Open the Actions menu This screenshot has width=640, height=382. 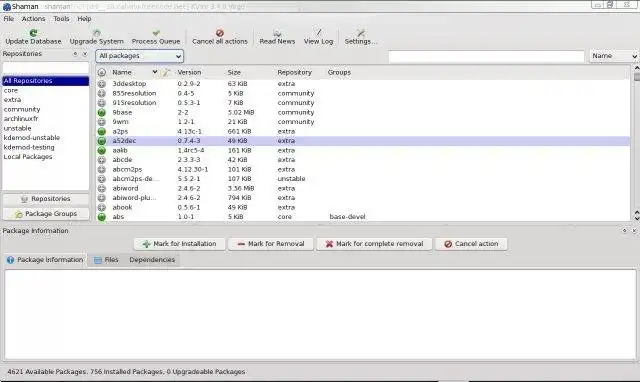pos(33,19)
